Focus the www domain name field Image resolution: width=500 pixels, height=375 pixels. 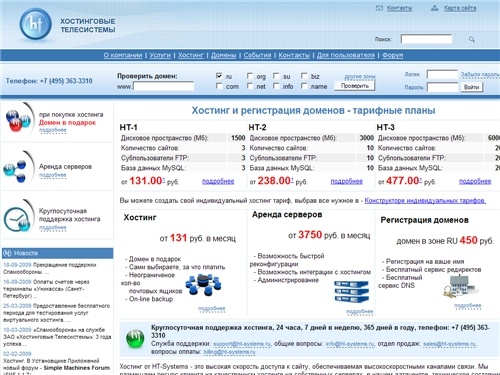point(163,86)
